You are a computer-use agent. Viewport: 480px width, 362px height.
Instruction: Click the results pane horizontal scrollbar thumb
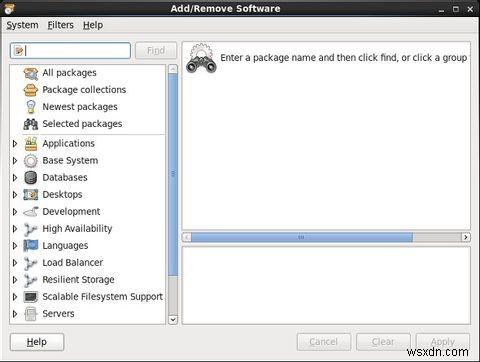302,237
